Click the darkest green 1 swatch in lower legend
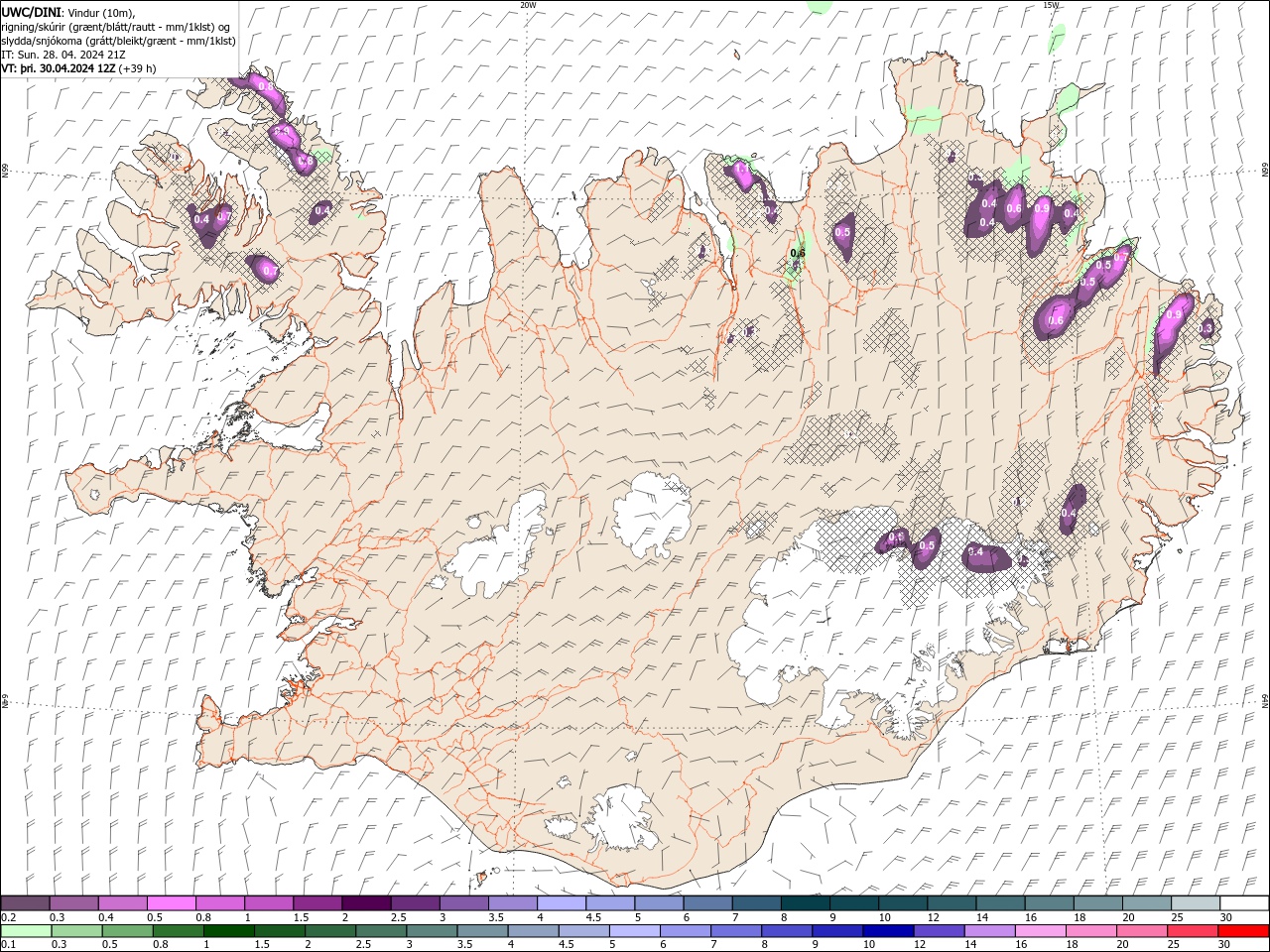 point(228,931)
